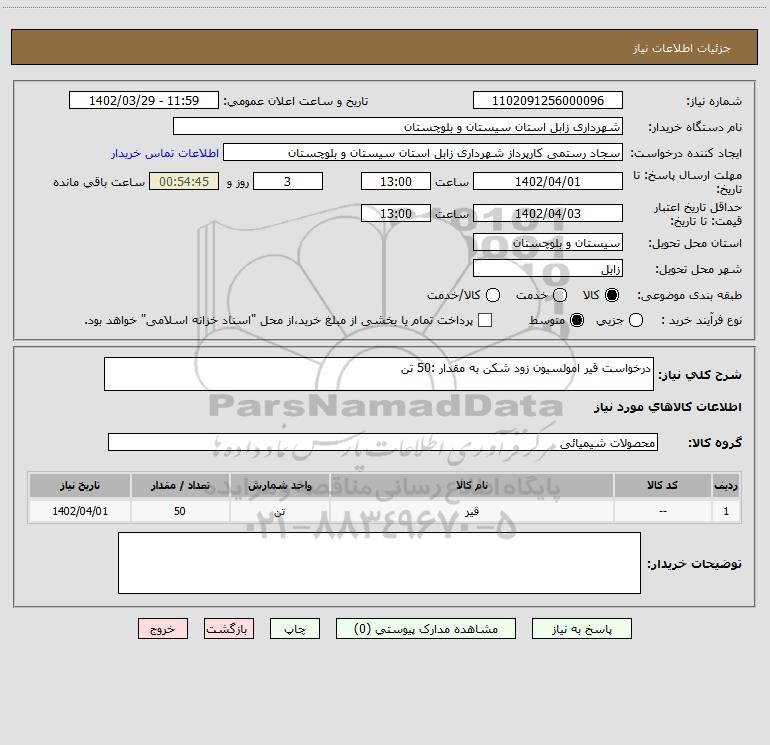The height and width of the screenshot is (745, 770).
Task: Click the delivery city field زابل
Action: (548, 268)
